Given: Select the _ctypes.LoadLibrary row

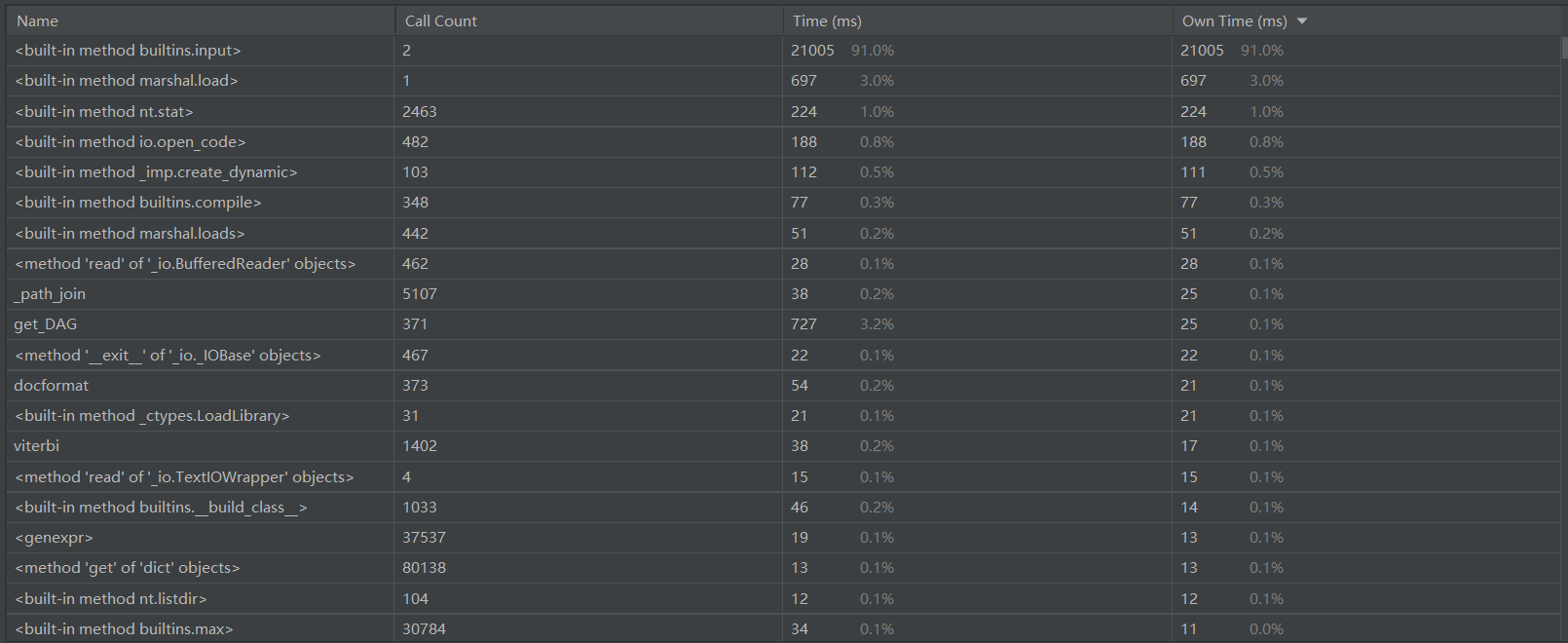Looking at the screenshot, I should coord(783,416).
